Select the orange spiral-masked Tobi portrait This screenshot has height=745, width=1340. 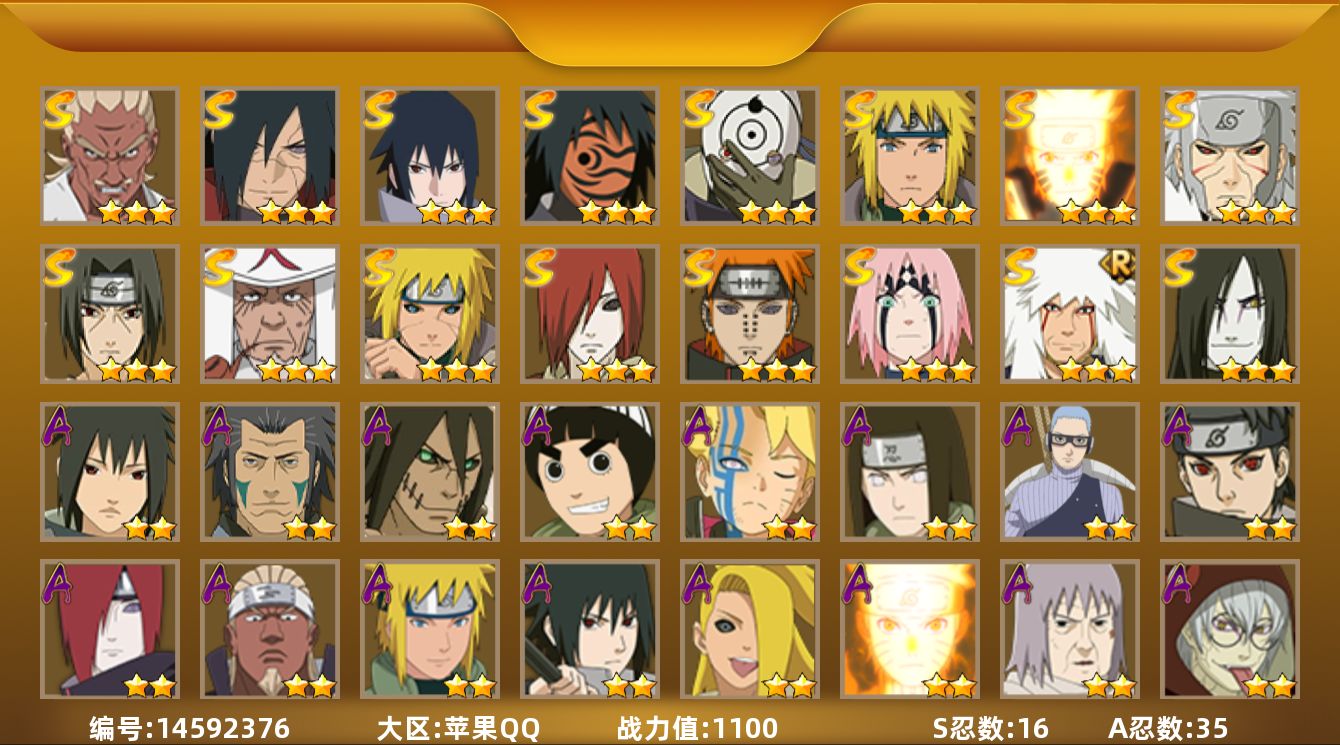tap(589, 156)
